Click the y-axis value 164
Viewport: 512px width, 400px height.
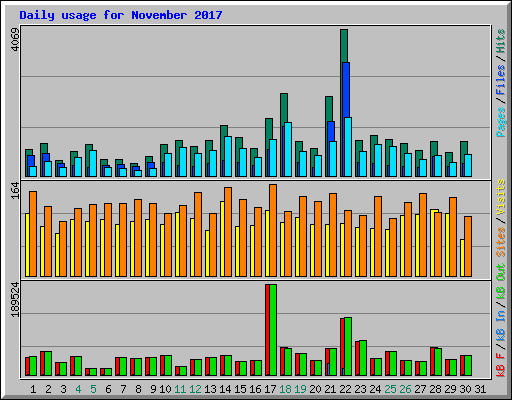coord(15,190)
